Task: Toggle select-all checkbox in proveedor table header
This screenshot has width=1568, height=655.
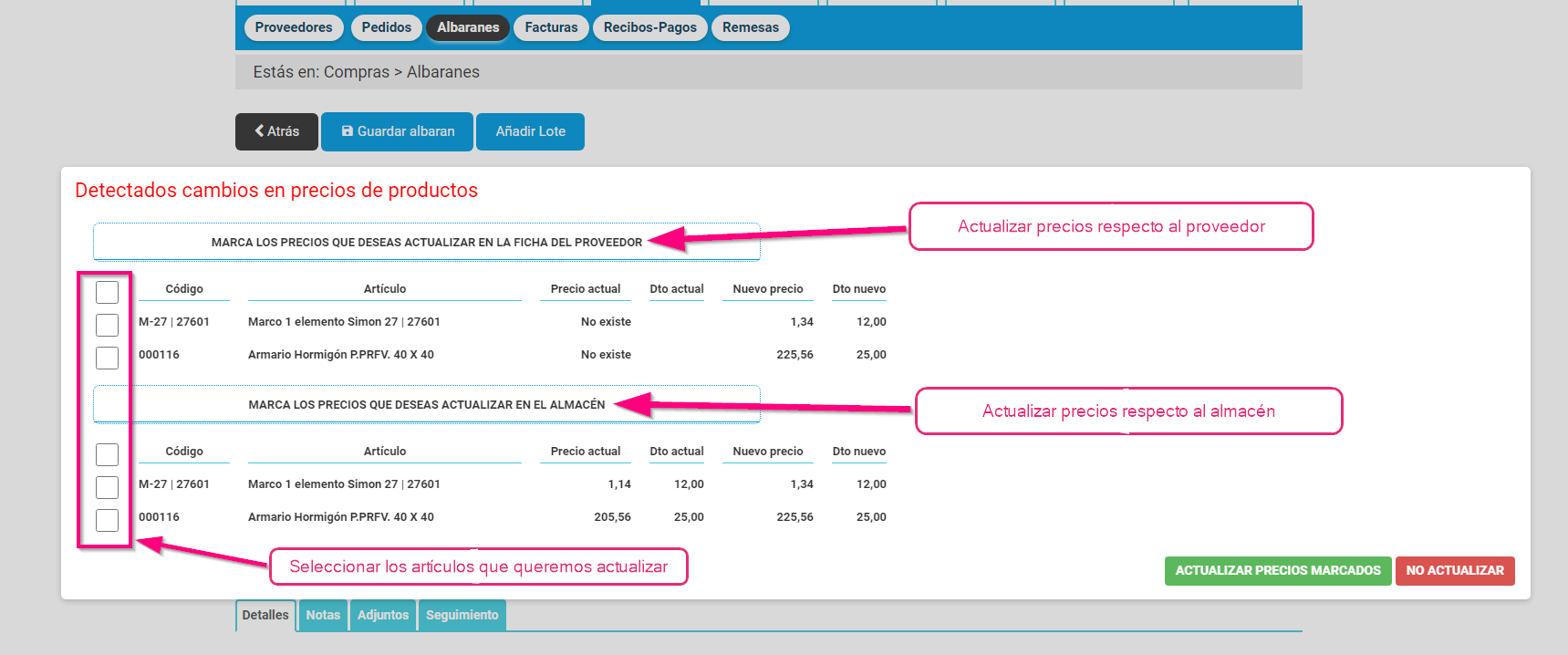Action: 107,292
